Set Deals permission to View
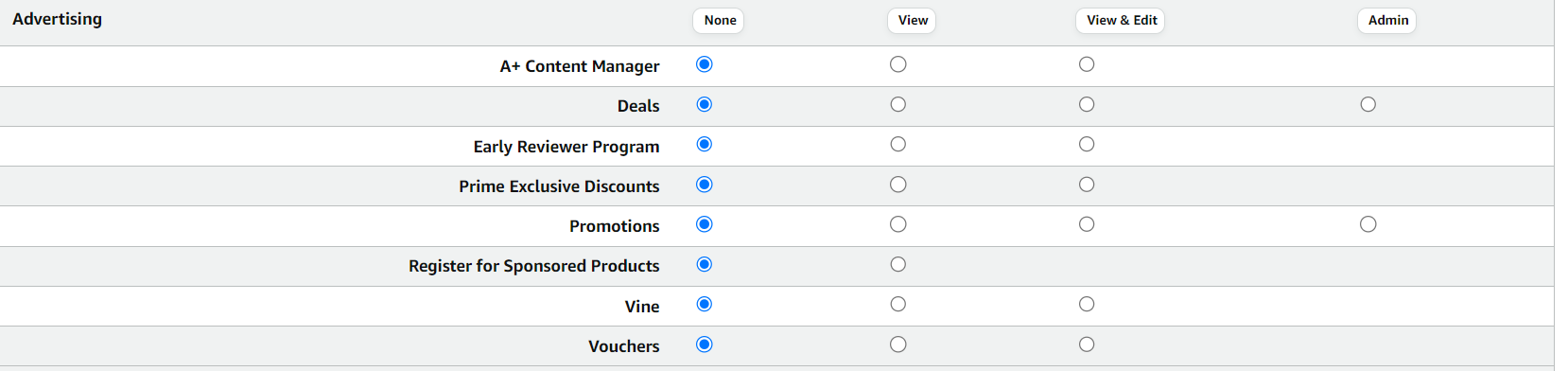 (x=898, y=104)
